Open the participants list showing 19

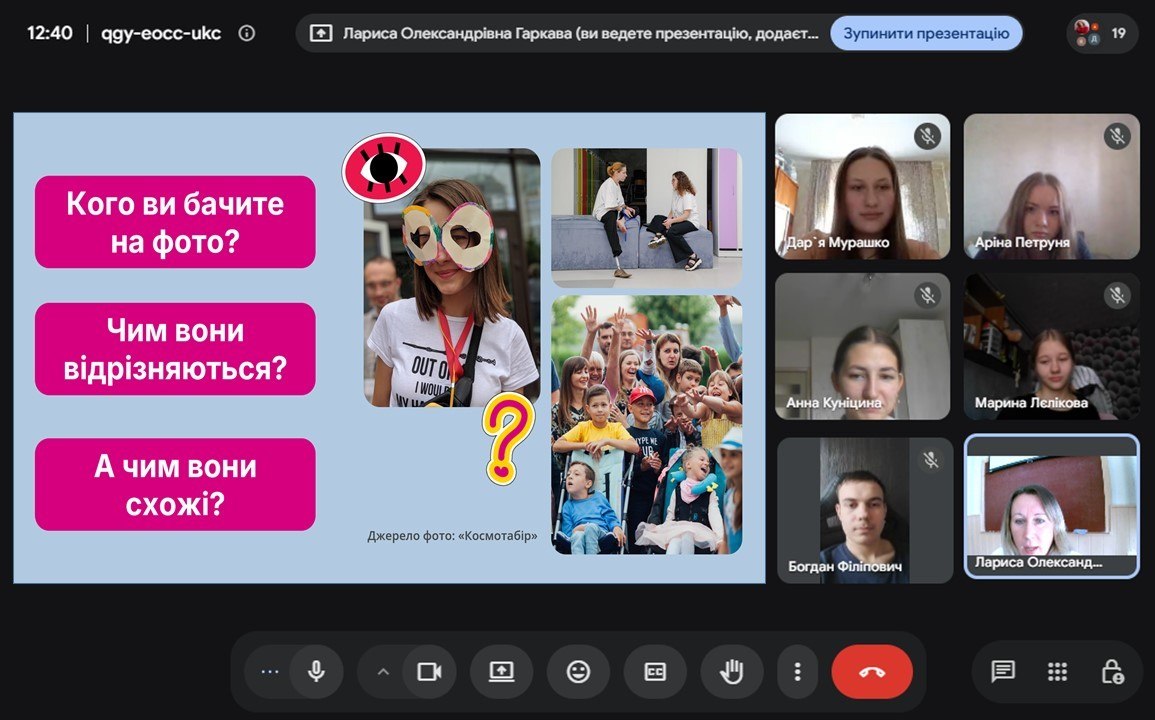(x=1102, y=33)
